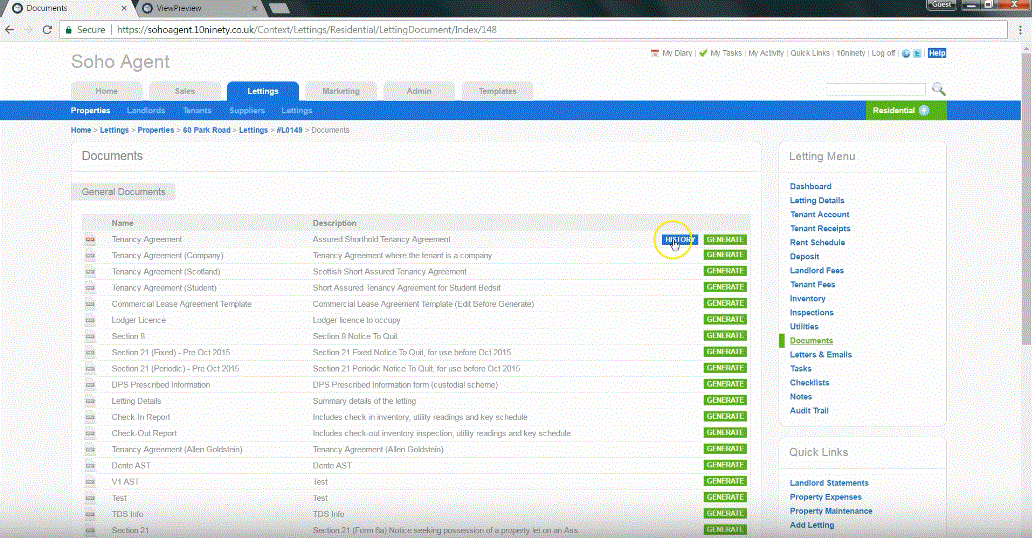Open the My Diary calendar icon
The image size is (1032, 538).
(x=655, y=53)
